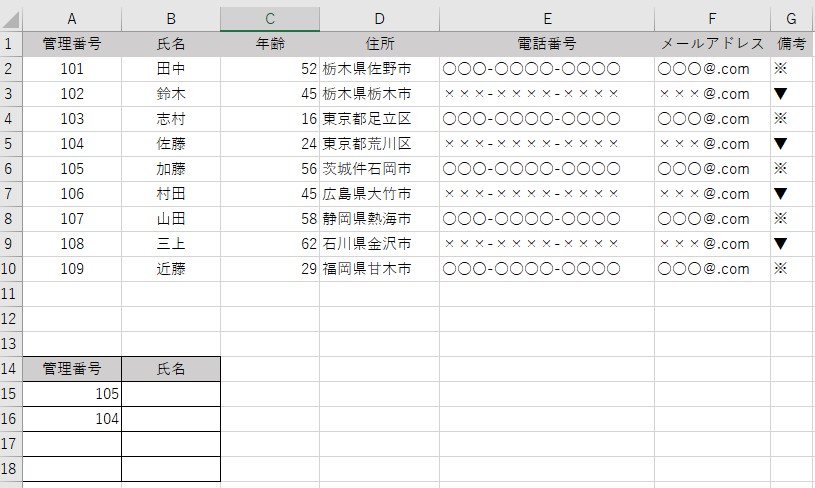Viewport: 815px width, 488px height.
Task: Select address cell 東京都足立区
Action: pos(379,119)
